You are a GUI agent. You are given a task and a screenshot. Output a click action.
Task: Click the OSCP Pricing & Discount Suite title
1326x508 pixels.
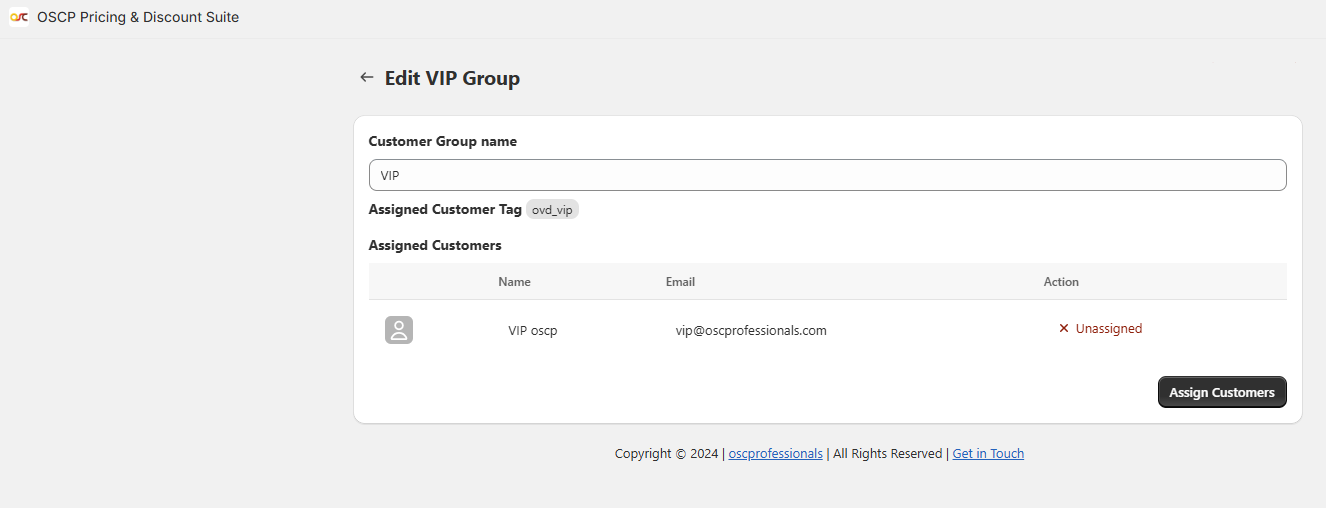click(138, 17)
